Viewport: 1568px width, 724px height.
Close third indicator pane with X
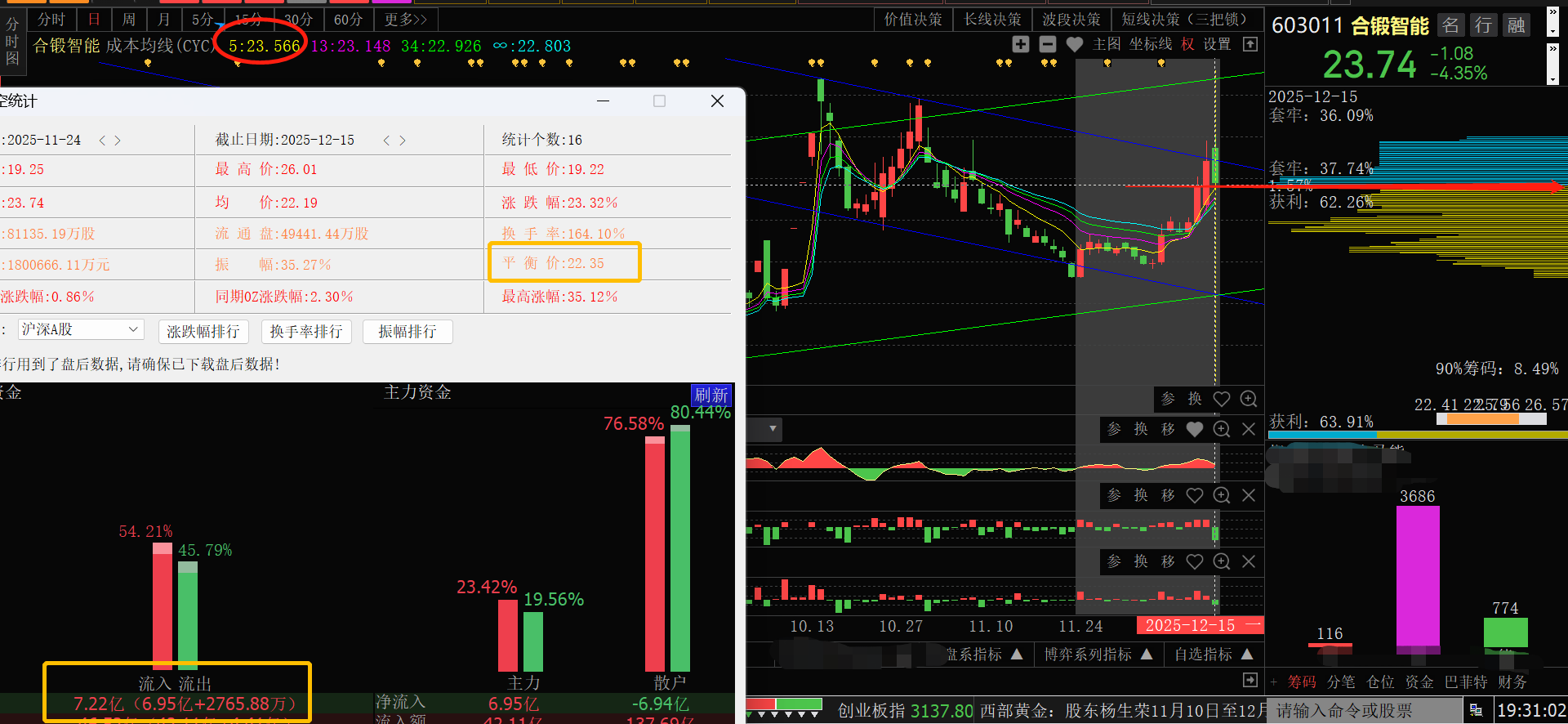(x=1249, y=495)
